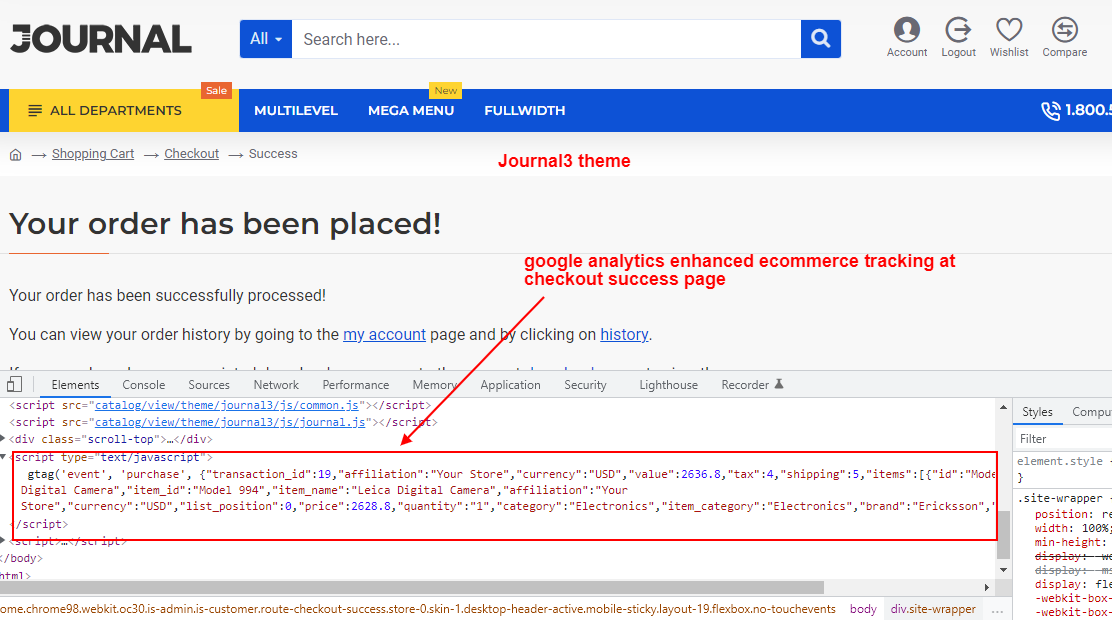The height and width of the screenshot is (620, 1112).
Task: Open the Compare icon
Action: (1064, 38)
